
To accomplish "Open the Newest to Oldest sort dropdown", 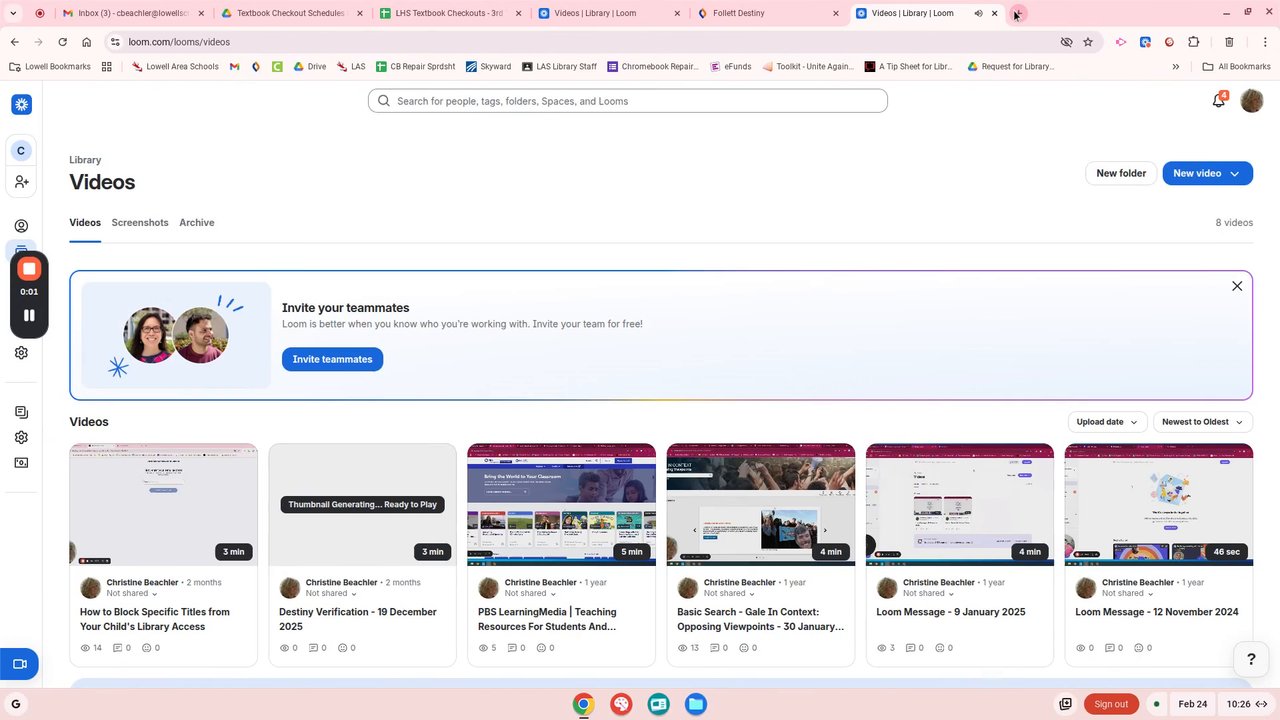I will tap(1202, 422).
